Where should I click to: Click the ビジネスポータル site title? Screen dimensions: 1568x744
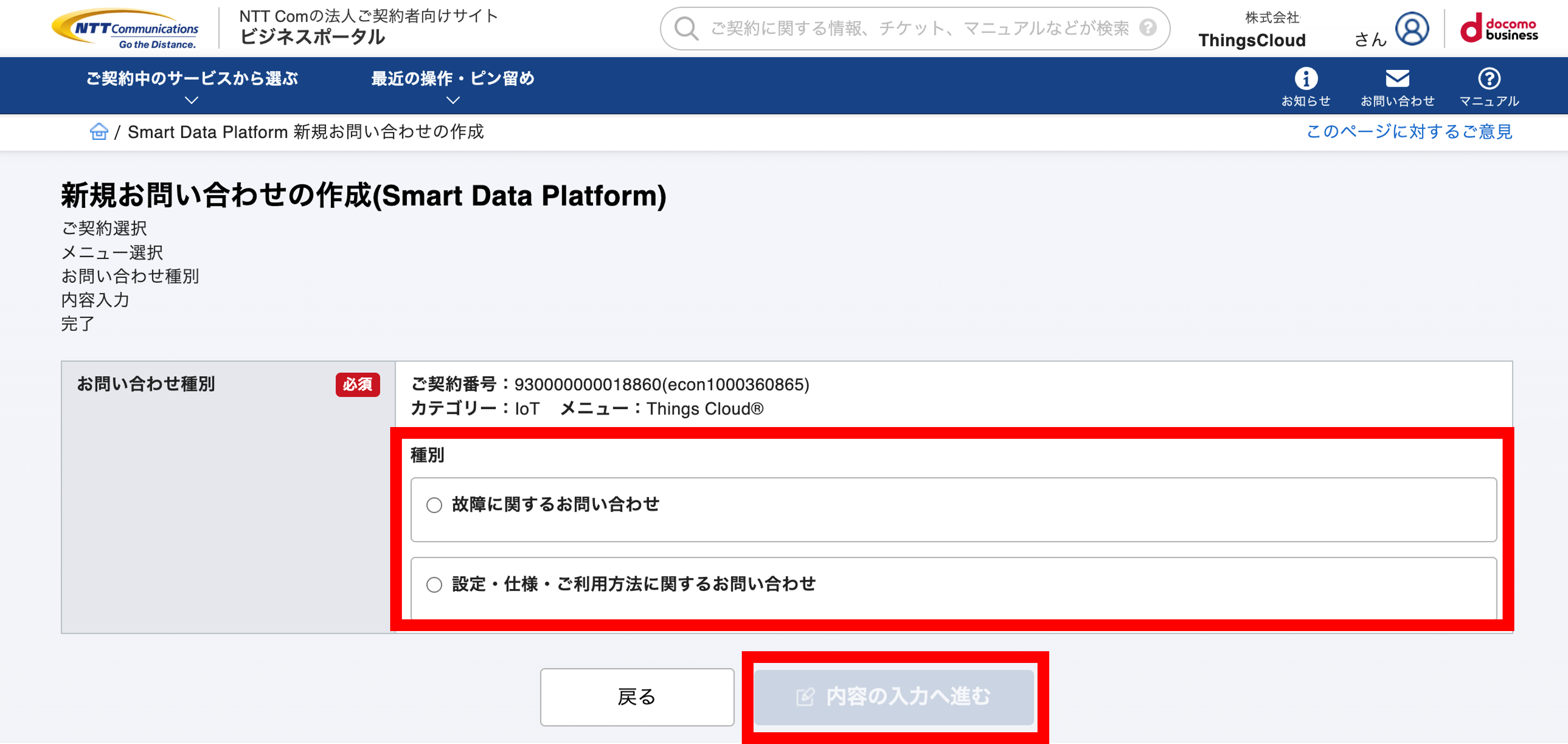312,37
